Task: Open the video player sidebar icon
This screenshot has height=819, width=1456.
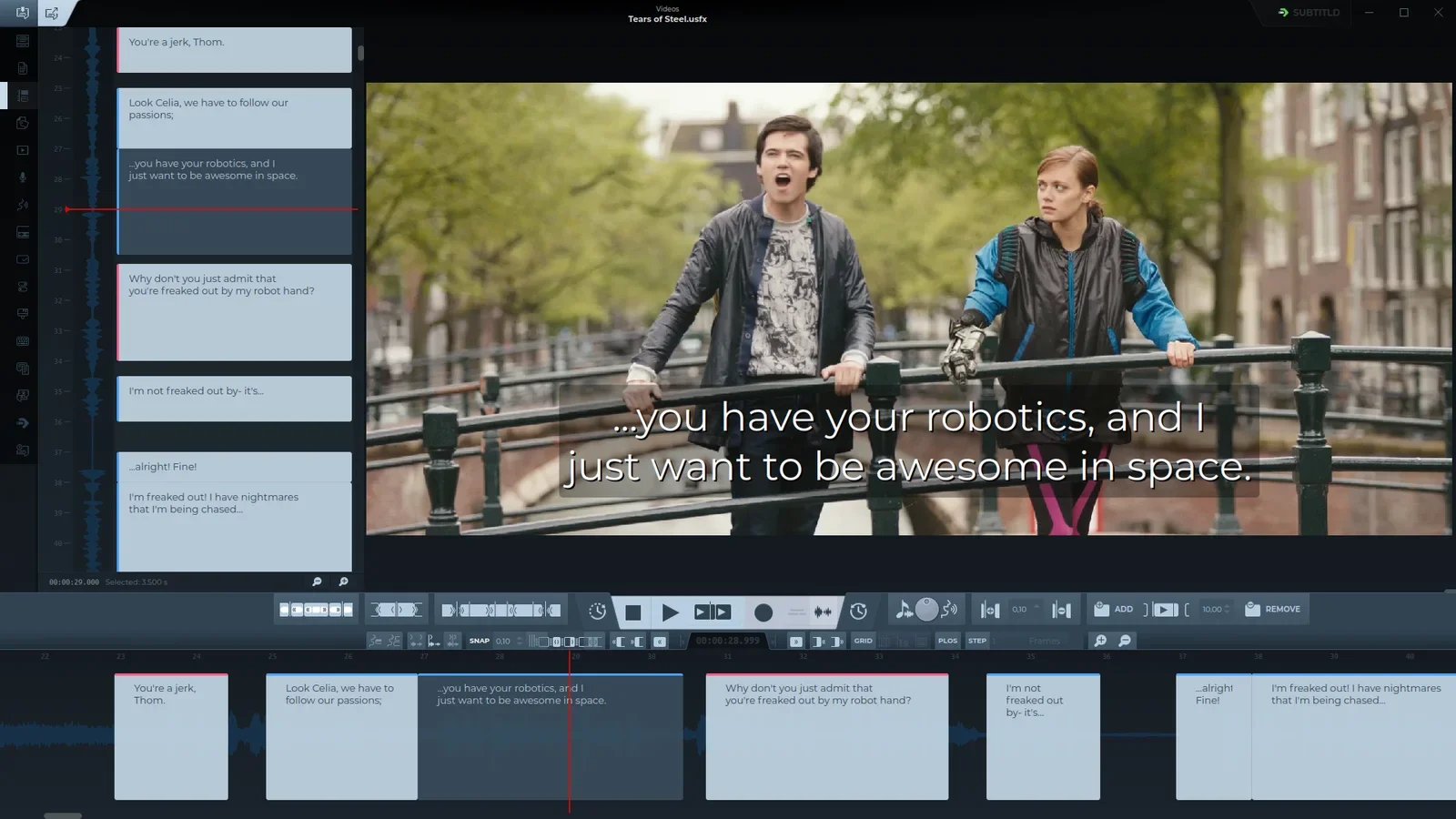Action: point(23,150)
